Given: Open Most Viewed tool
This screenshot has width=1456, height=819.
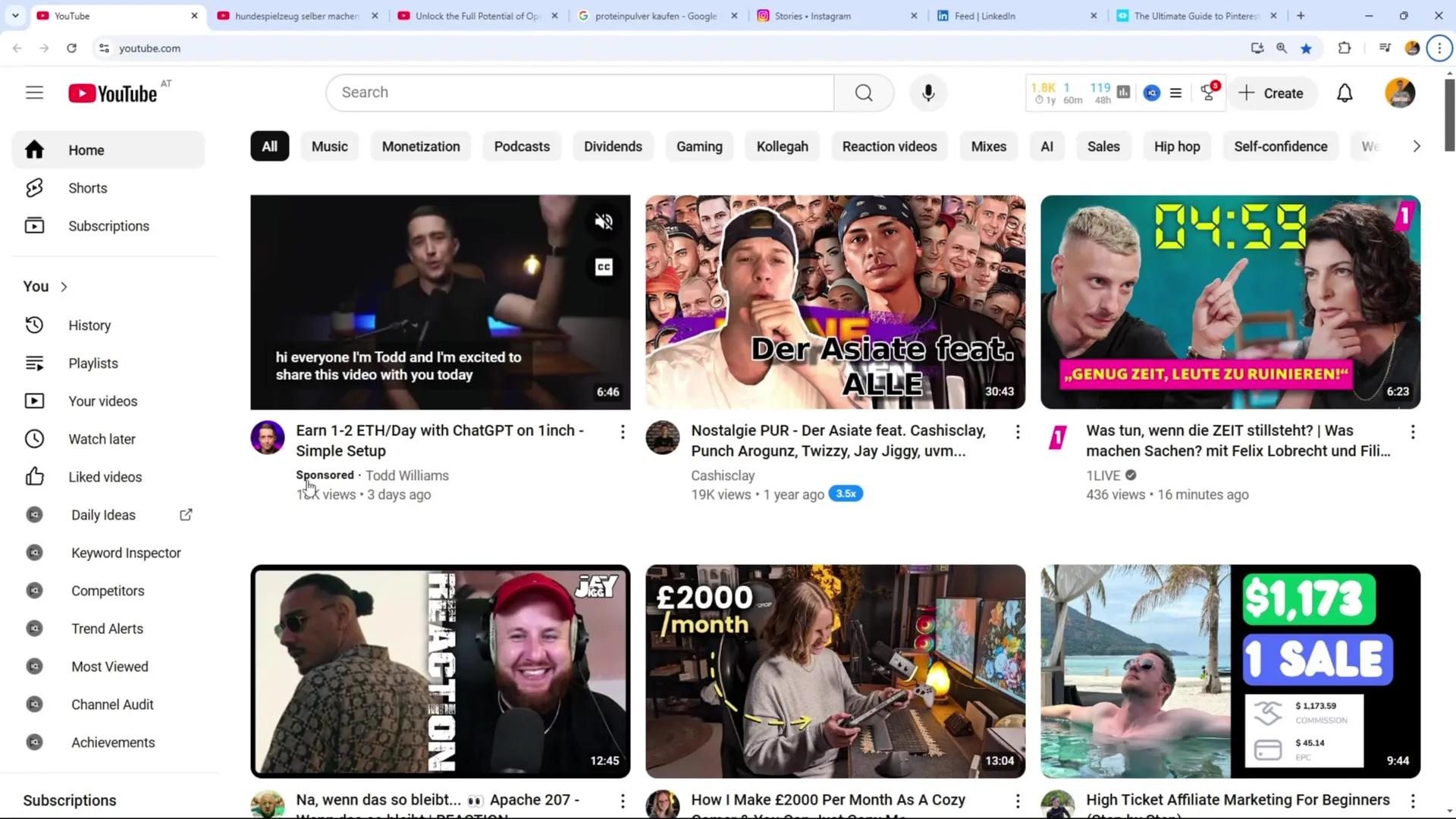Looking at the screenshot, I should click(x=108, y=667).
